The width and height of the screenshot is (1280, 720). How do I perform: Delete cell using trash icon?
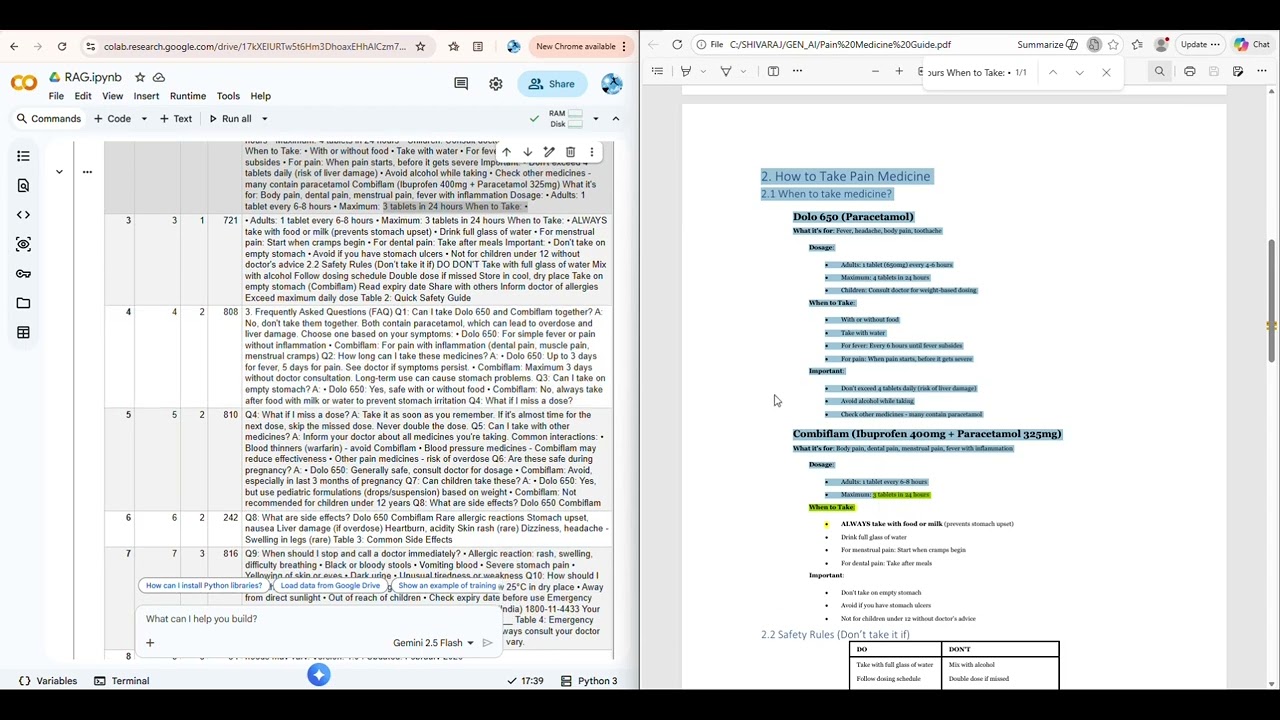[x=570, y=152]
